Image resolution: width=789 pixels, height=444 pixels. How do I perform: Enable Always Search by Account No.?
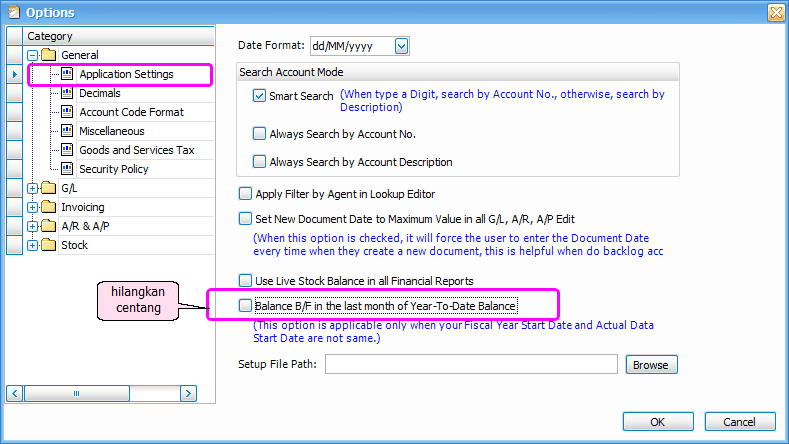[260, 134]
